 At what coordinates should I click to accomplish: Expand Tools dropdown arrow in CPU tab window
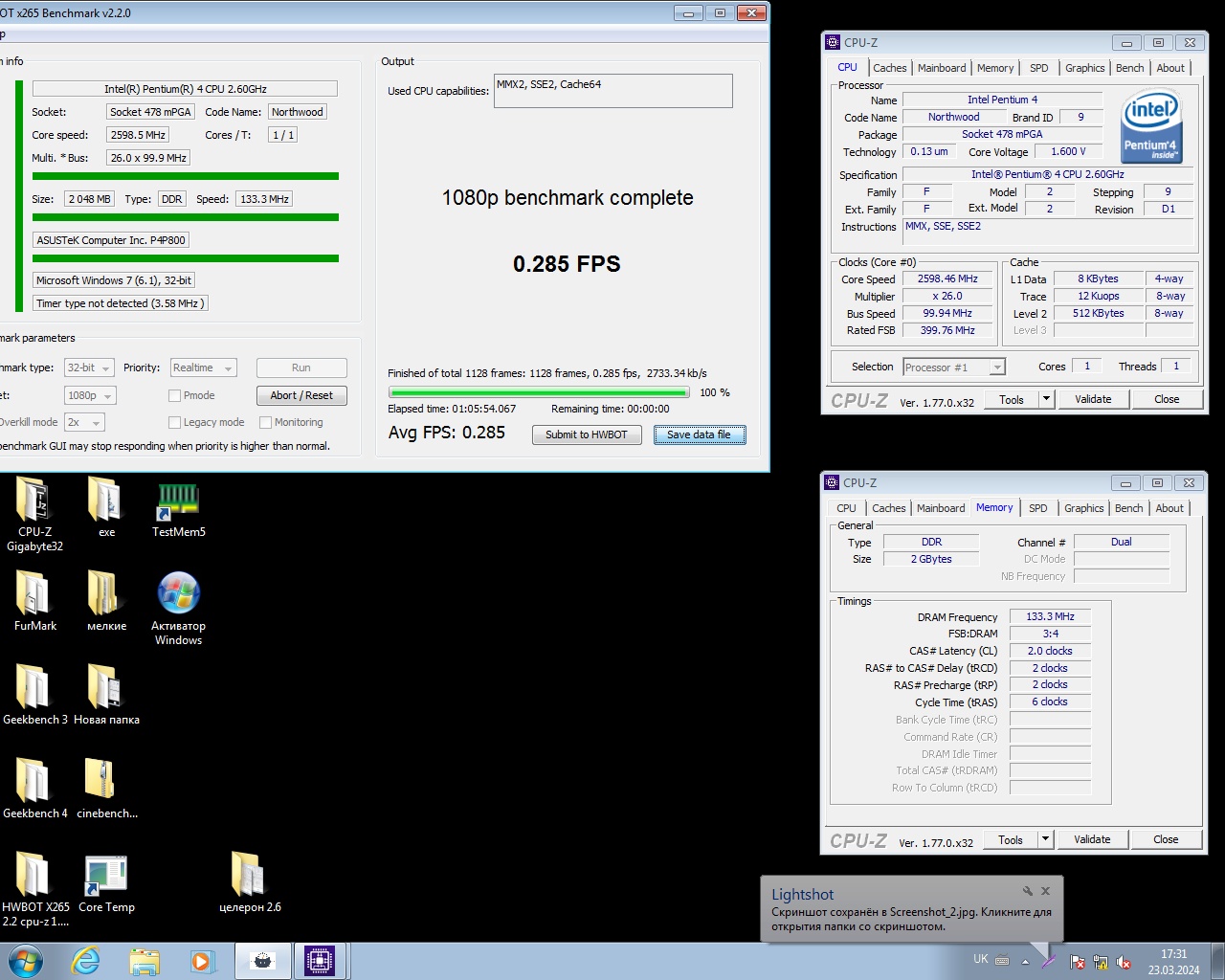point(1046,399)
